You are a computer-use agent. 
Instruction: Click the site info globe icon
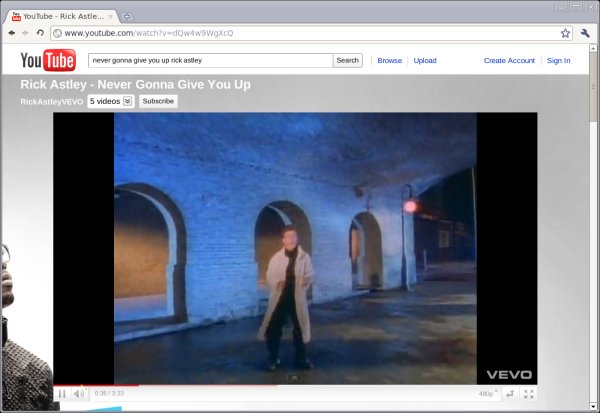point(57,33)
